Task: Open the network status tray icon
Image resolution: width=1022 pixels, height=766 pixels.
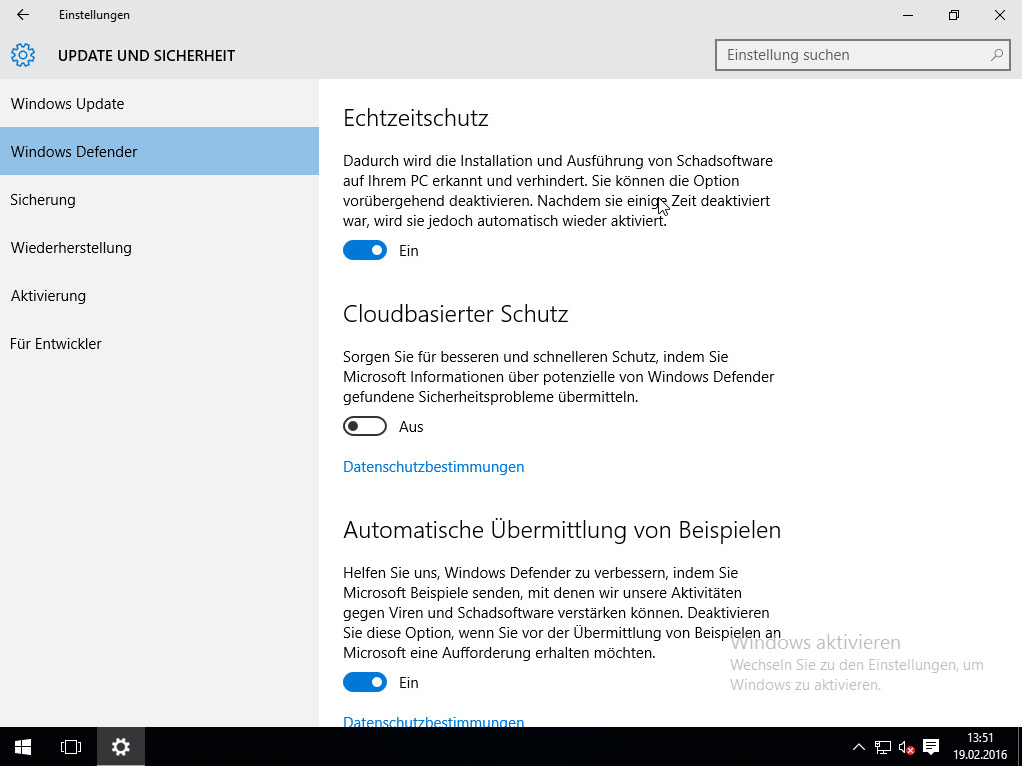Action: (883, 747)
